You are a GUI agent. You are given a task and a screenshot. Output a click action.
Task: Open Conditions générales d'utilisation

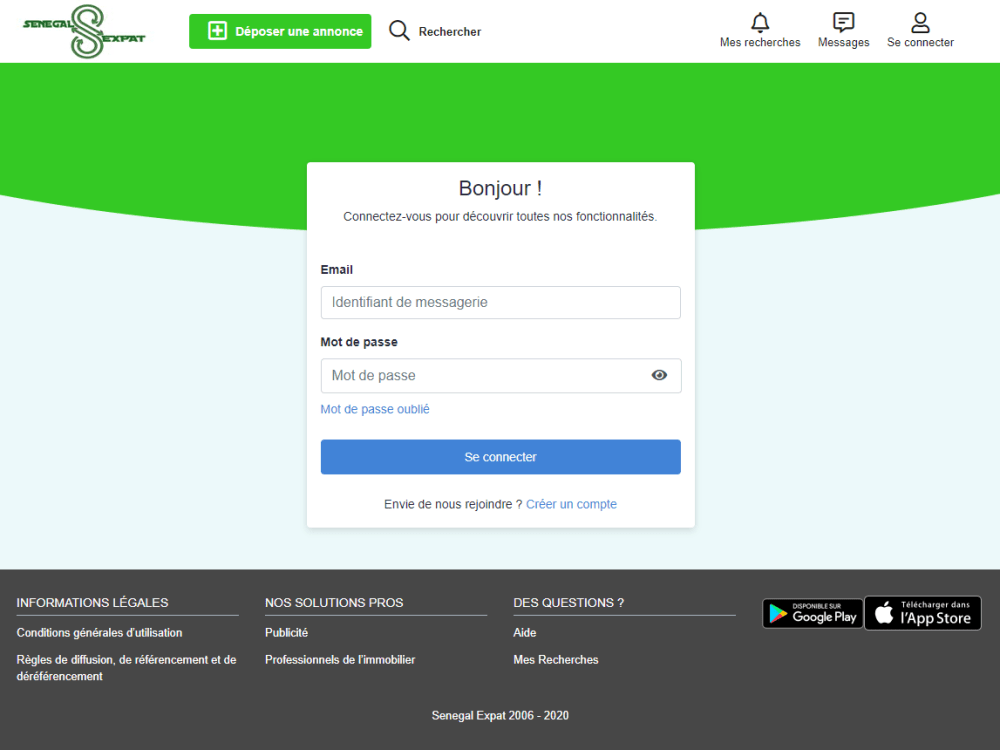tap(99, 633)
